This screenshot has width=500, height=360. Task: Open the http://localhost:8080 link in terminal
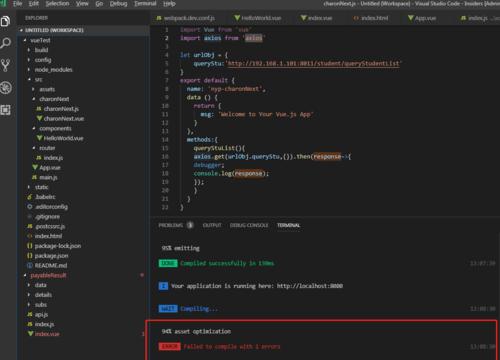point(310,286)
